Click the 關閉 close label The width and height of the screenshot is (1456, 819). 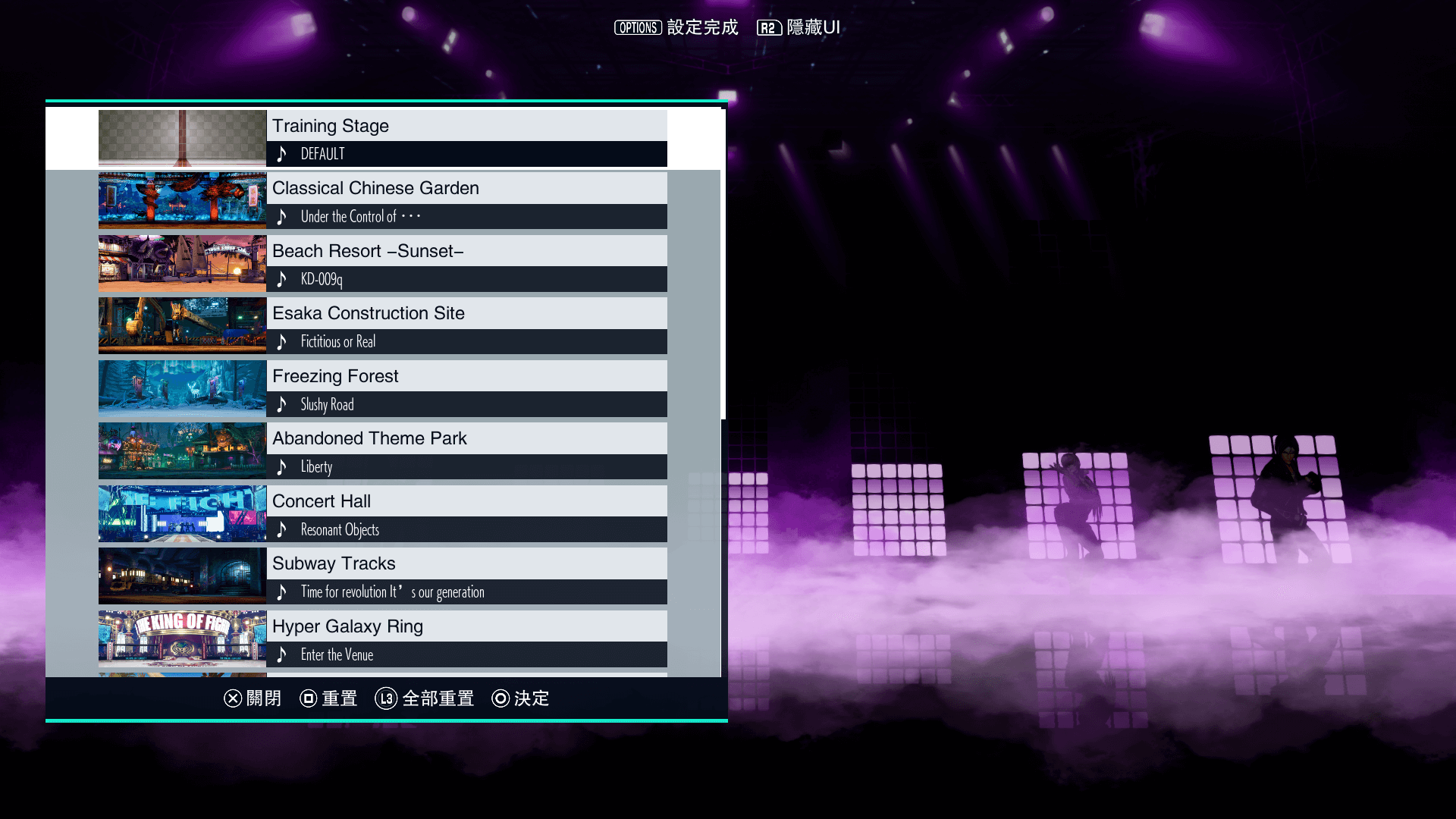pyautogui.click(x=264, y=698)
